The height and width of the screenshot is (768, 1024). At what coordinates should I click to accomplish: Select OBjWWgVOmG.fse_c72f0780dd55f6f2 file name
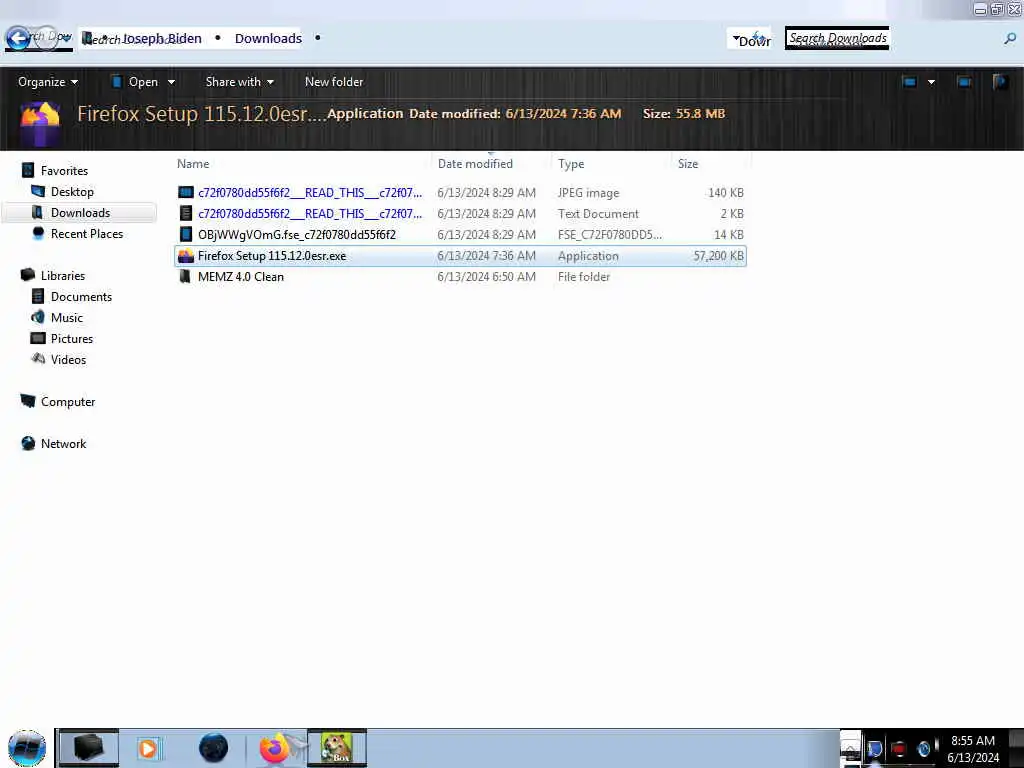point(296,234)
